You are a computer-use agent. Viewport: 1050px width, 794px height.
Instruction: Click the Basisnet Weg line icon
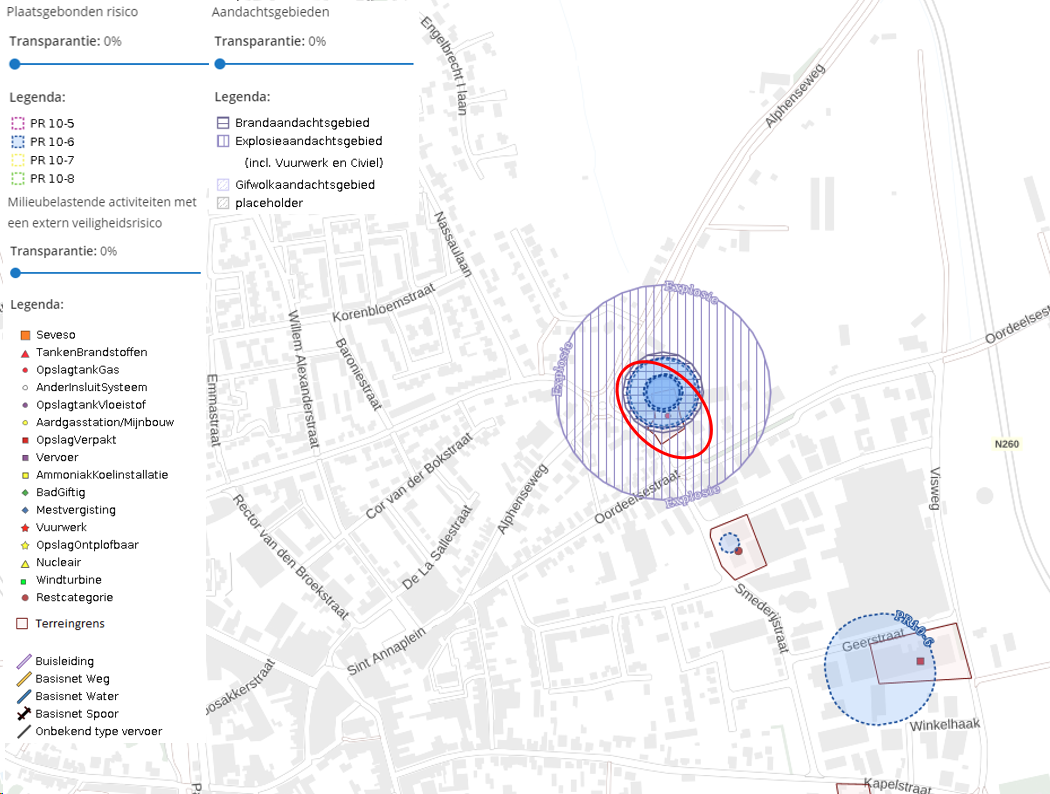pos(24,679)
